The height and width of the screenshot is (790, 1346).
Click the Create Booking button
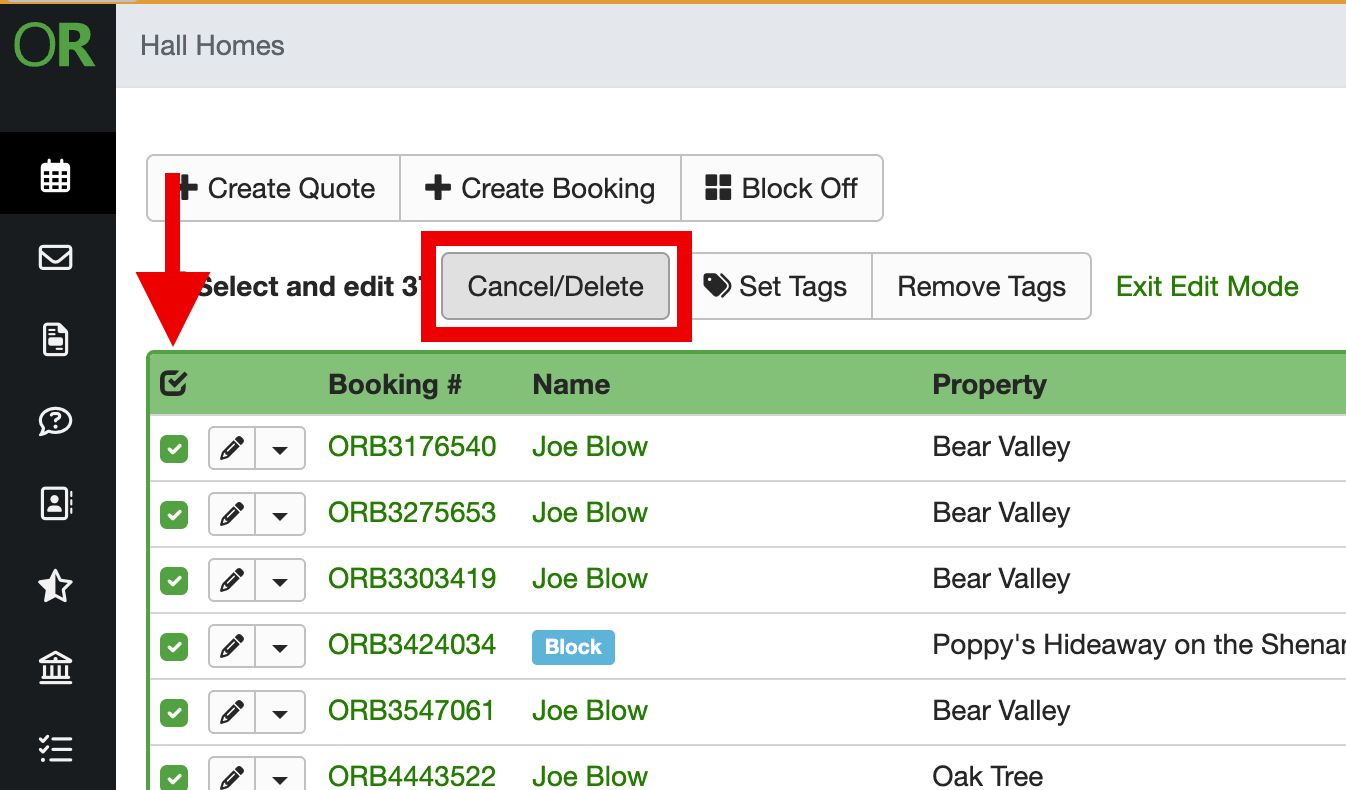pyautogui.click(x=540, y=188)
